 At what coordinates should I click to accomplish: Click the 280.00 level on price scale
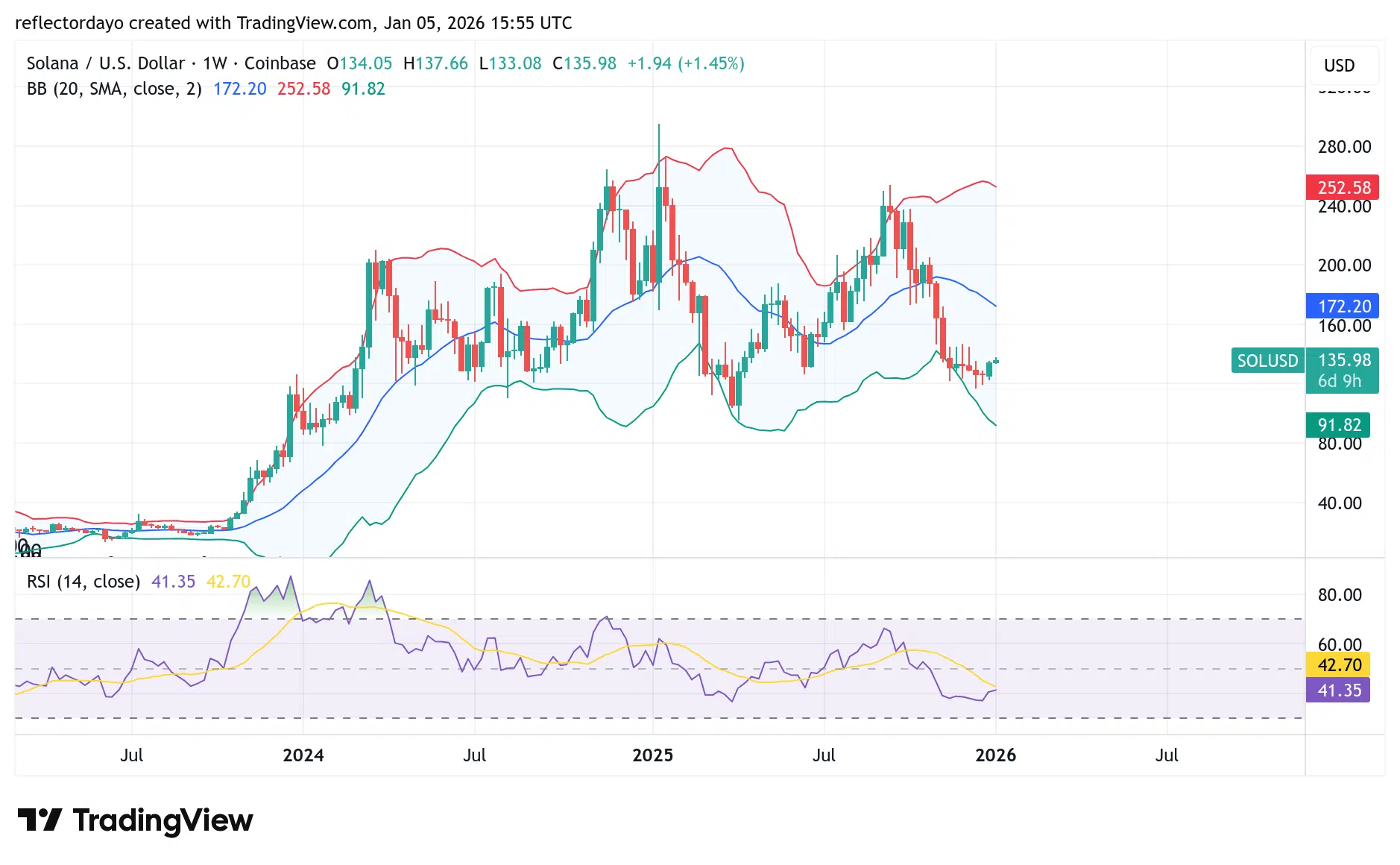pyautogui.click(x=1344, y=147)
